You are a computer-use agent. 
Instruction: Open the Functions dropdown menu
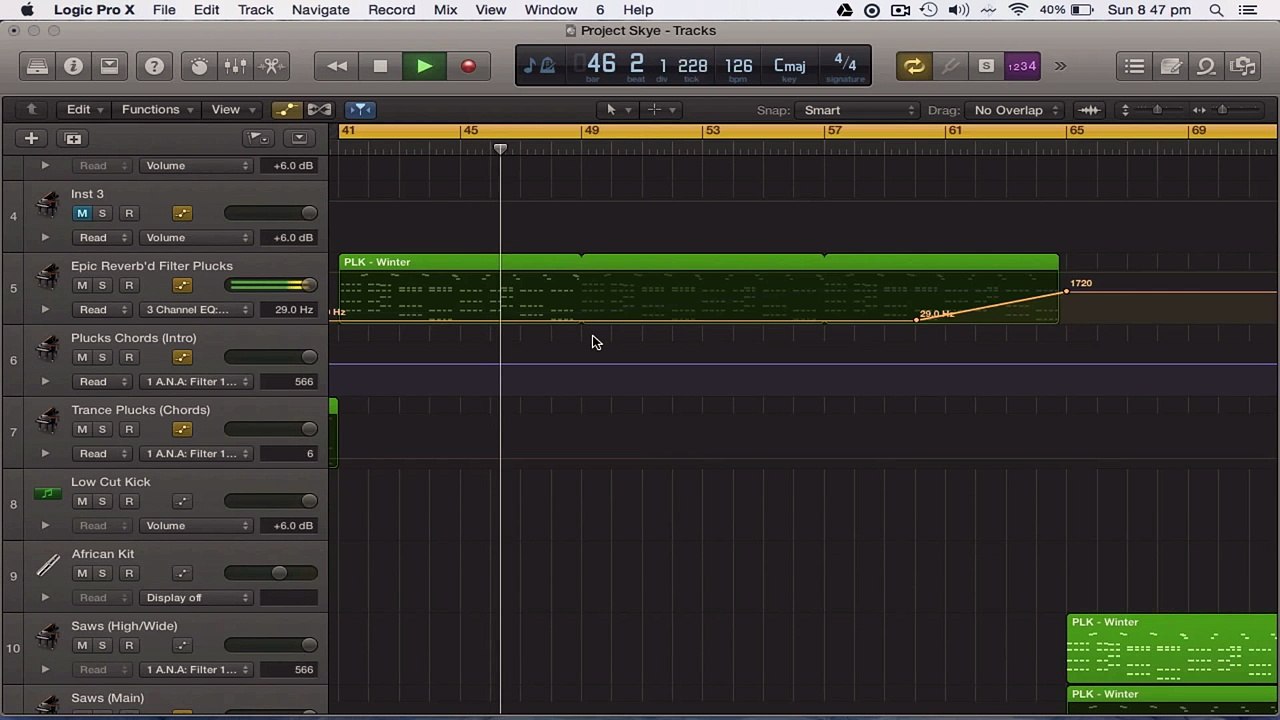tap(158, 110)
